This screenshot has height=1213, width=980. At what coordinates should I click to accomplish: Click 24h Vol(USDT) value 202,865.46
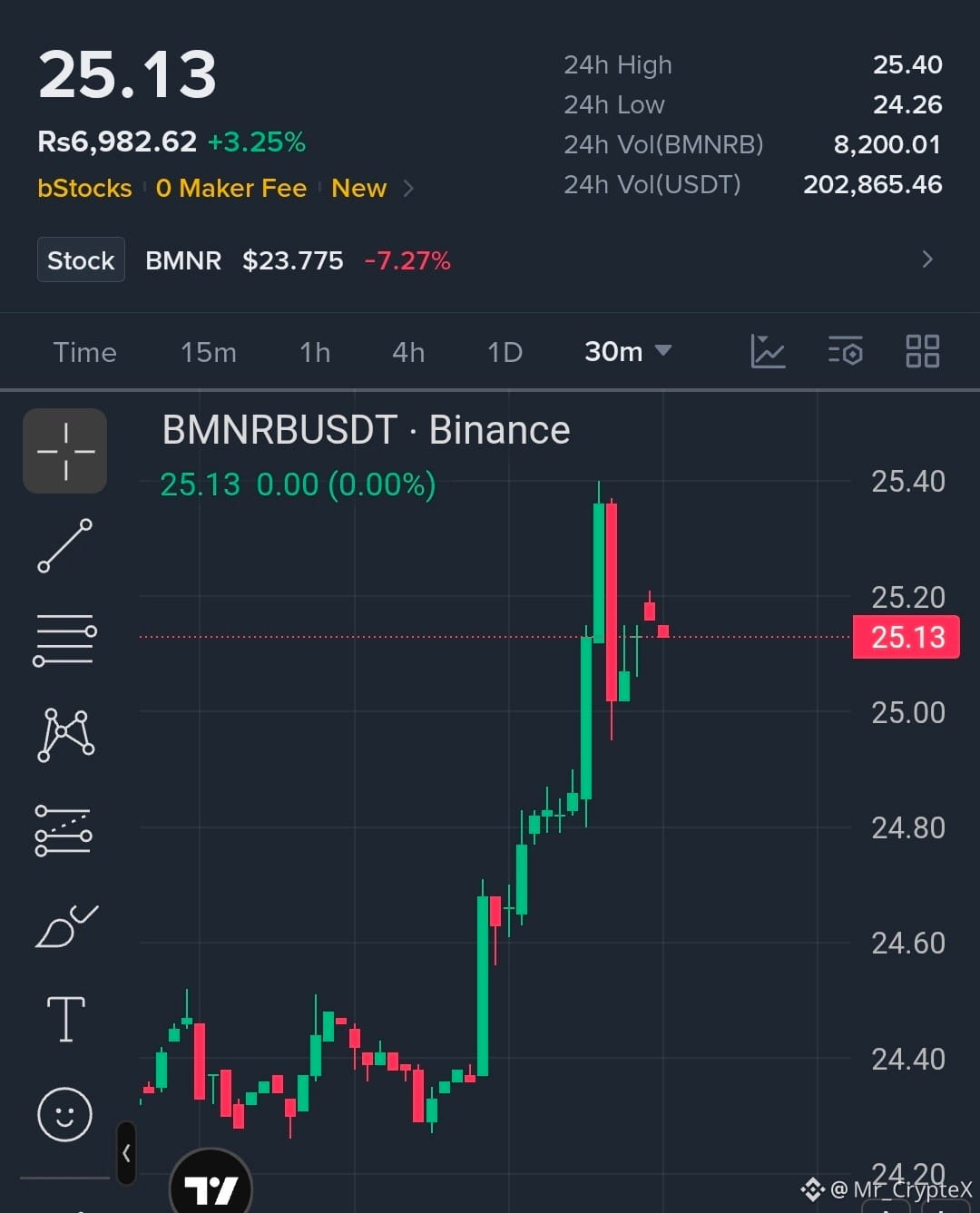point(873,184)
